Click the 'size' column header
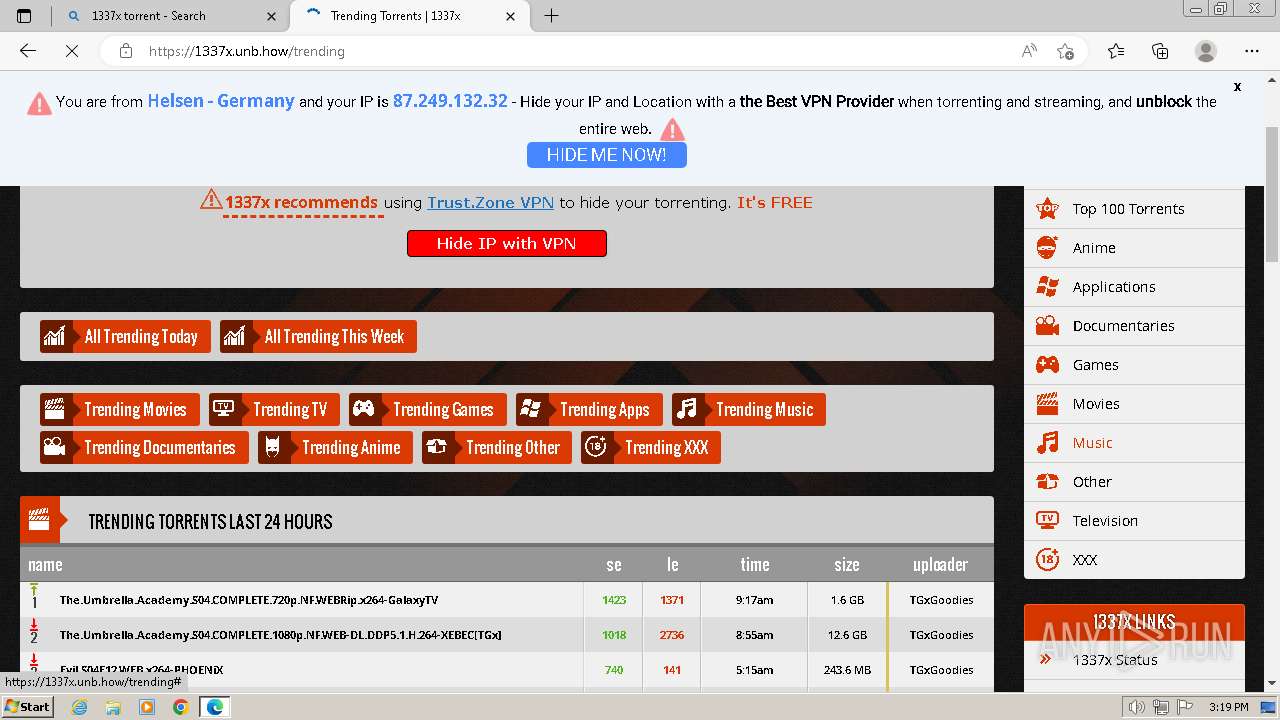 point(847,564)
